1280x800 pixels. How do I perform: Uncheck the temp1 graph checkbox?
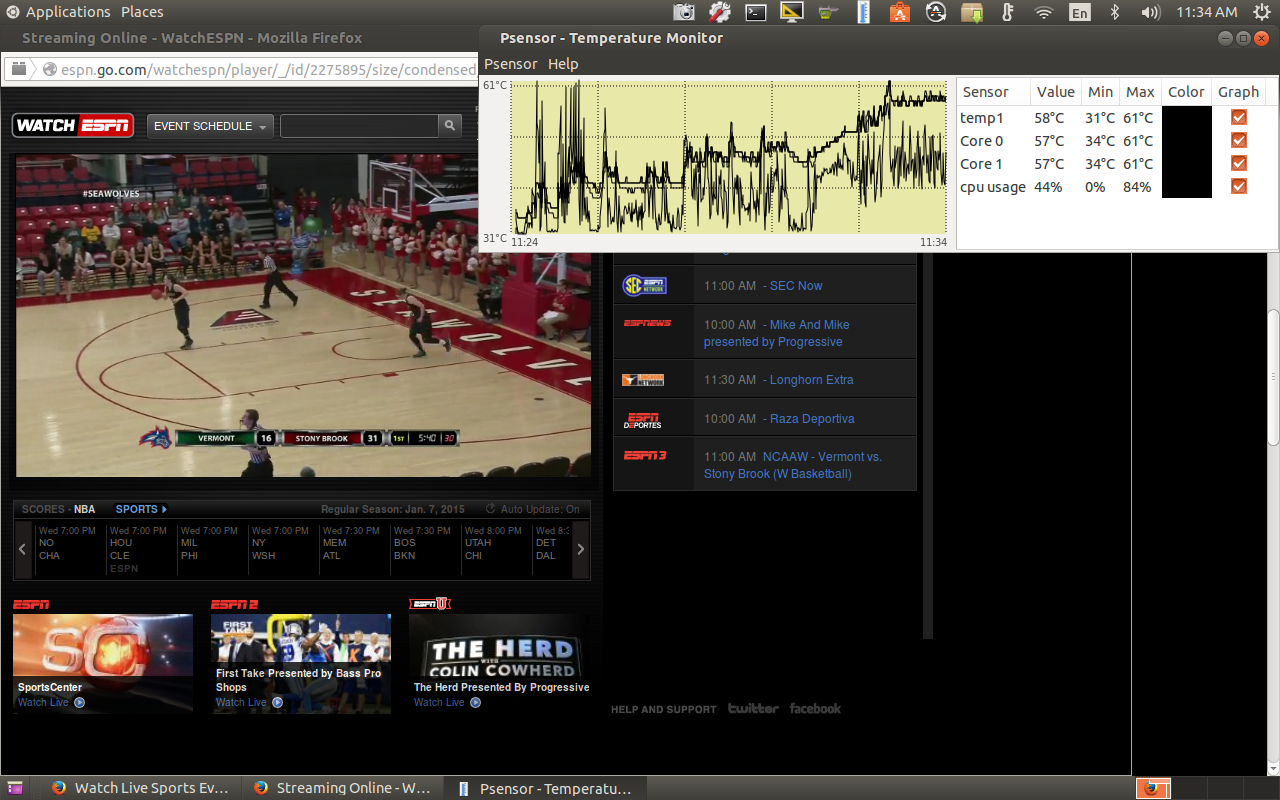1239,118
